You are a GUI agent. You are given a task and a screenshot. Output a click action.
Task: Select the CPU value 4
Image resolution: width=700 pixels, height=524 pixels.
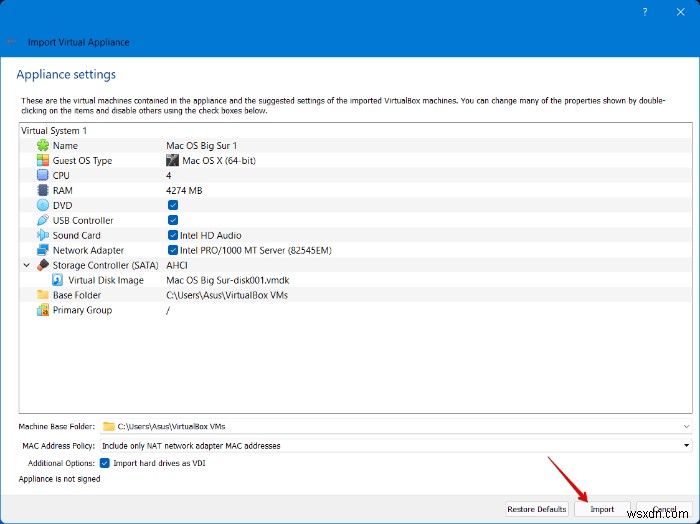(x=169, y=176)
